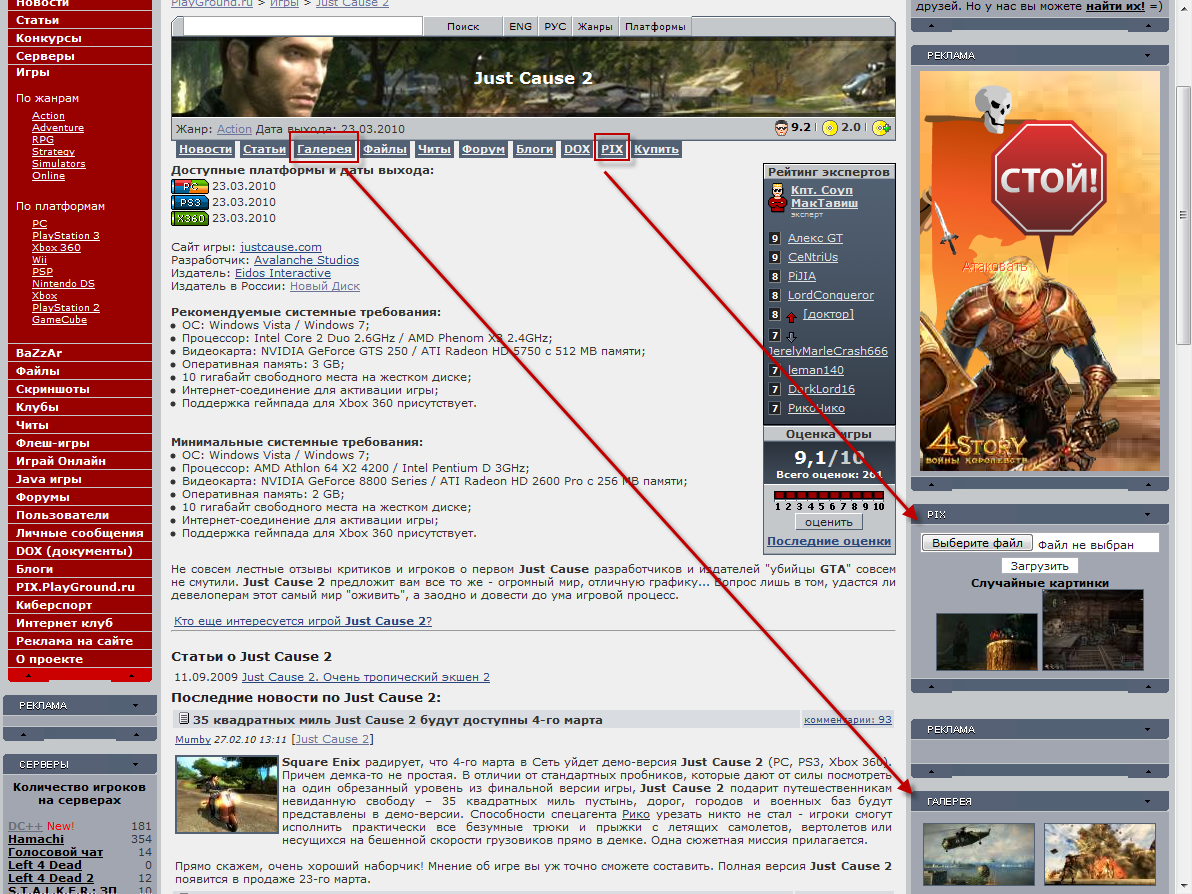Collapse the РЕКЛАМА panel above the ГАЛЕРЕЯ panel

pos(1147,729)
